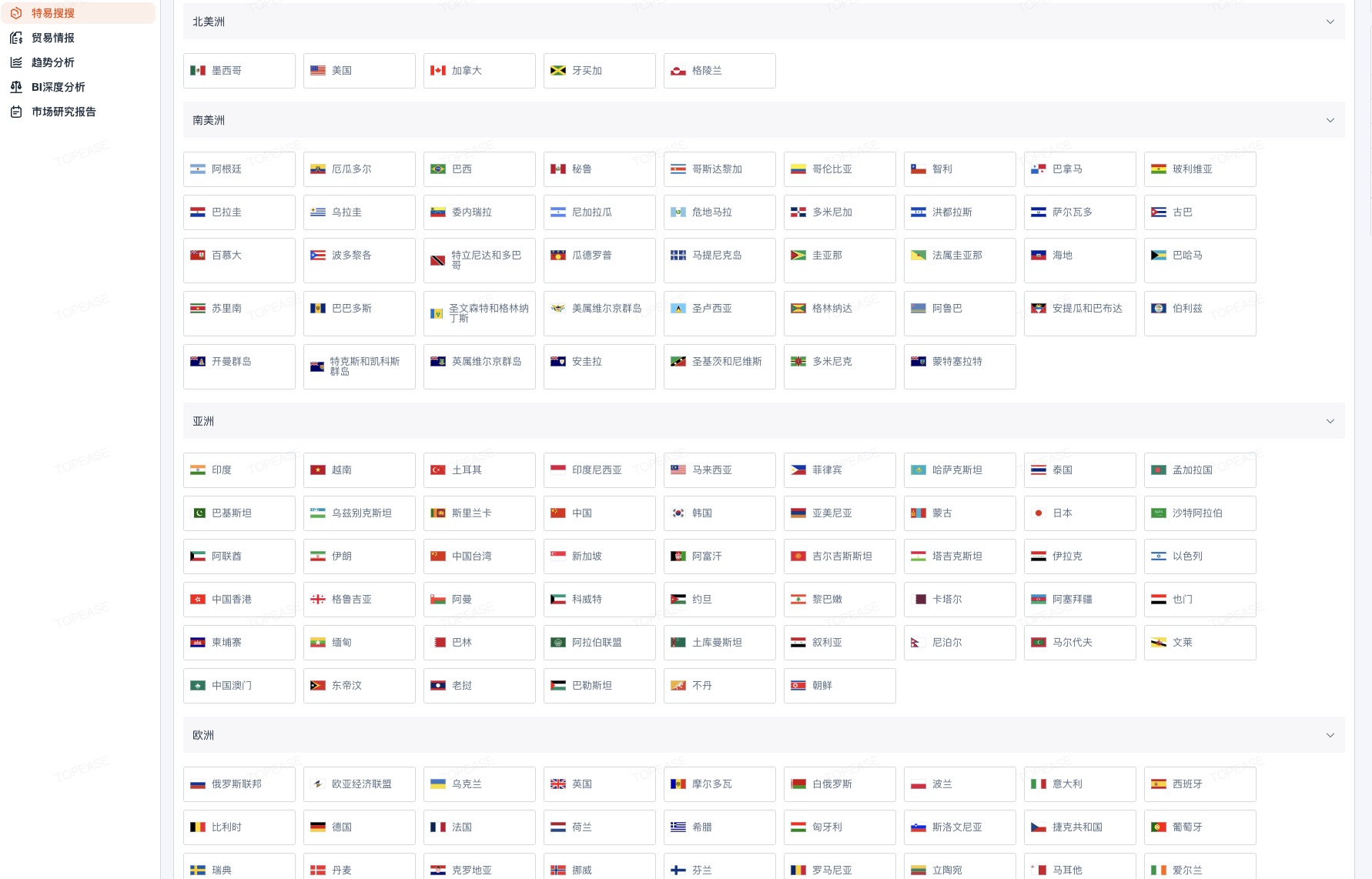The height and width of the screenshot is (879, 1372).
Task: Click the Brazil flag icon
Action: (438, 169)
